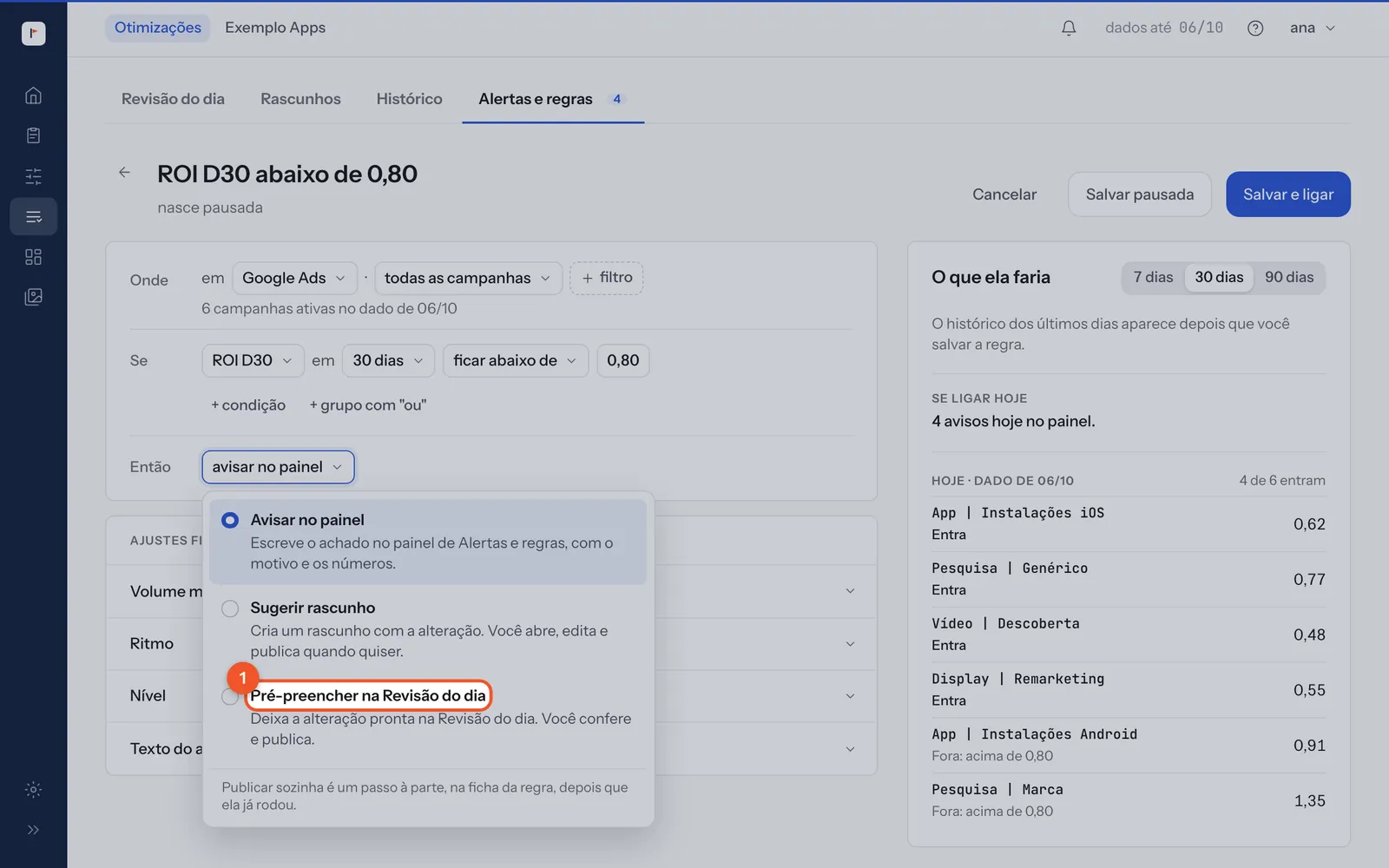The width and height of the screenshot is (1389, 868).
Task: Click Salvar pausada button
Action: click(x=1140, y=194)
